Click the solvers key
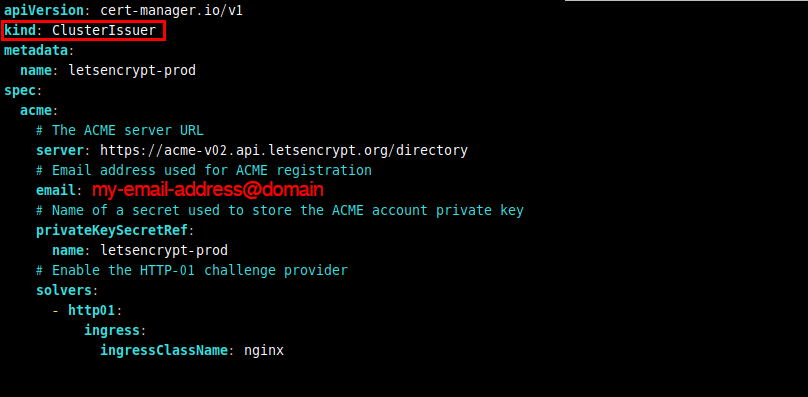The width and height of the screenshot is (808, 397). point(63,290)
